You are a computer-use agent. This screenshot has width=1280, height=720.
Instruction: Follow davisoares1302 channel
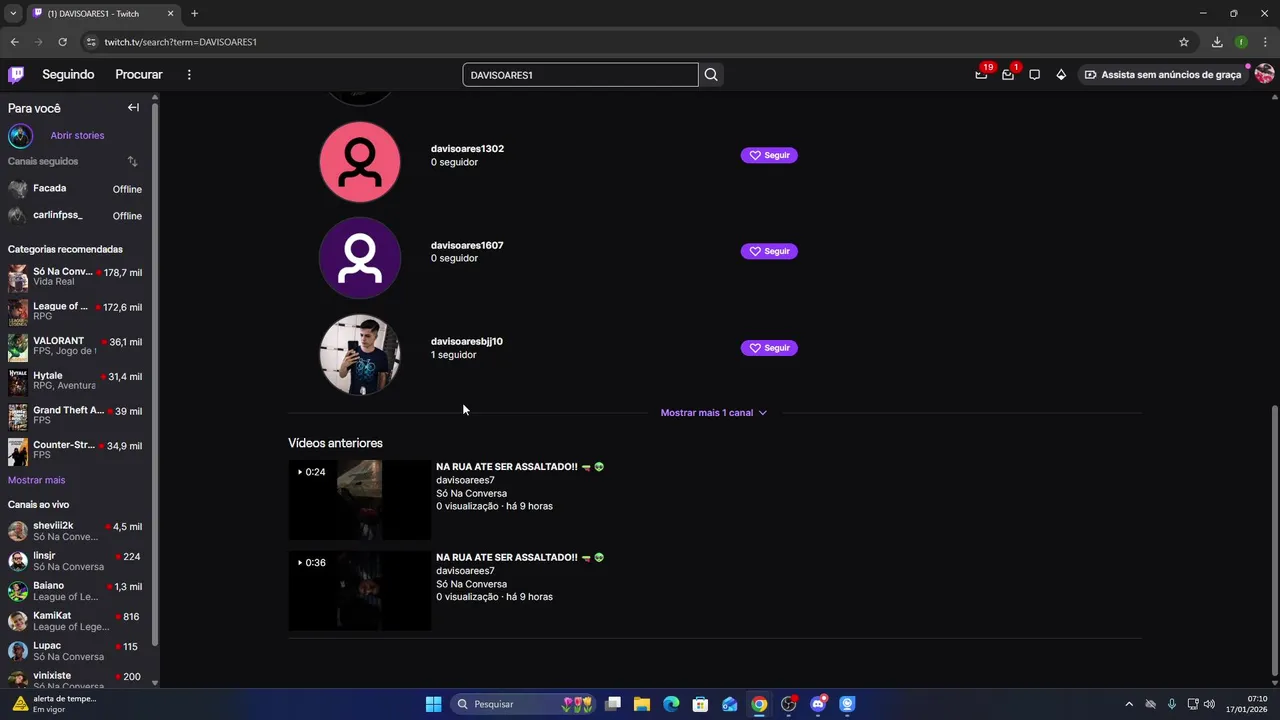click(x=769, y=155)
